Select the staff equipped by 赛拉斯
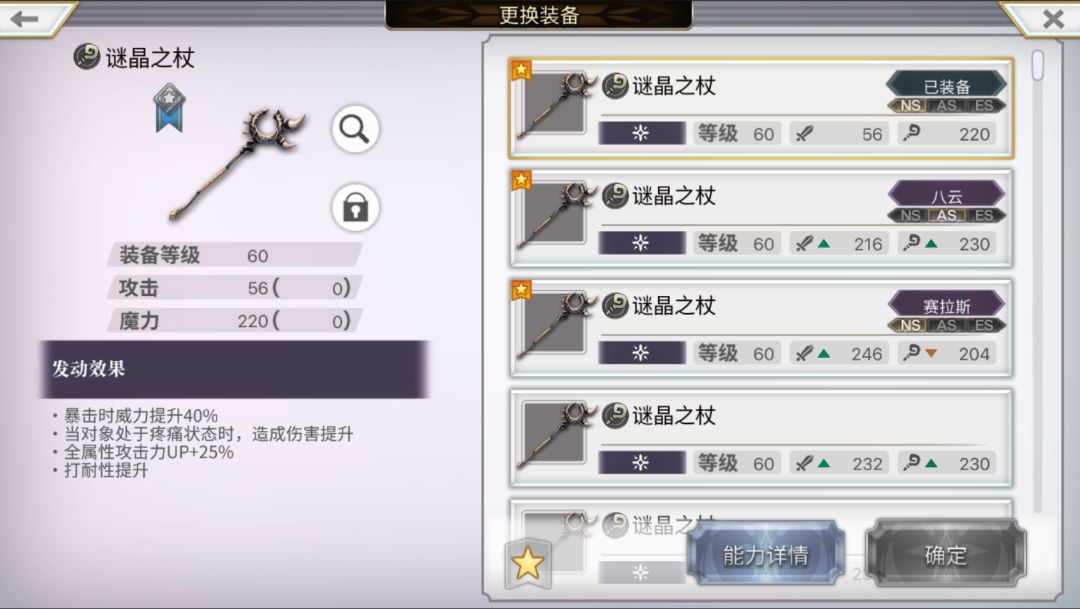This screenshot has width=1080, height=609. (760, 329)
